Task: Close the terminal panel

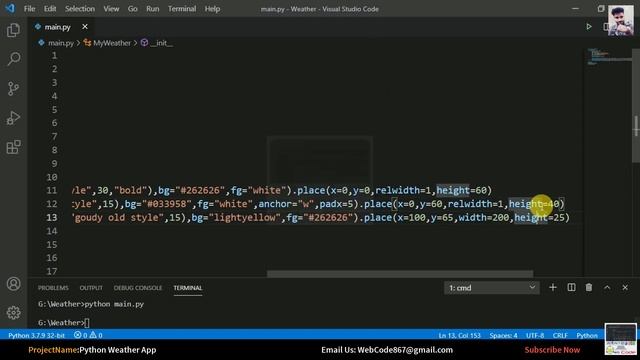Action: [625, 288]
